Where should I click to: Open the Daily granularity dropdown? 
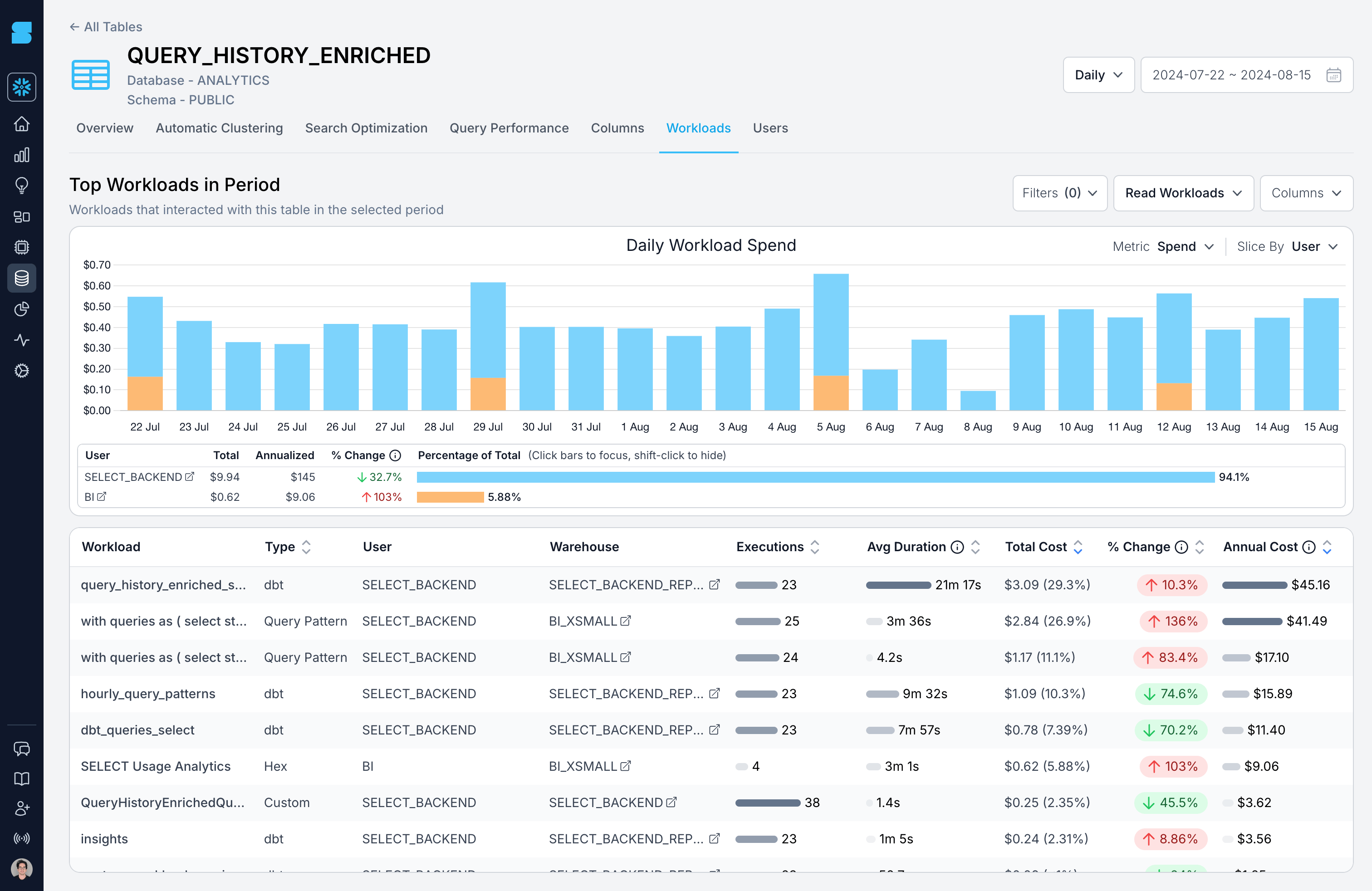click(1098, 75)
